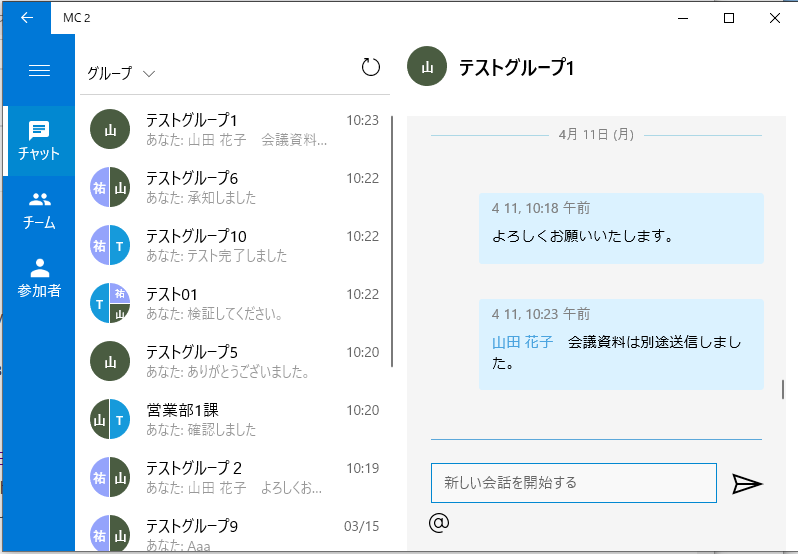Select the テストグループ 2 conversation

235,477
